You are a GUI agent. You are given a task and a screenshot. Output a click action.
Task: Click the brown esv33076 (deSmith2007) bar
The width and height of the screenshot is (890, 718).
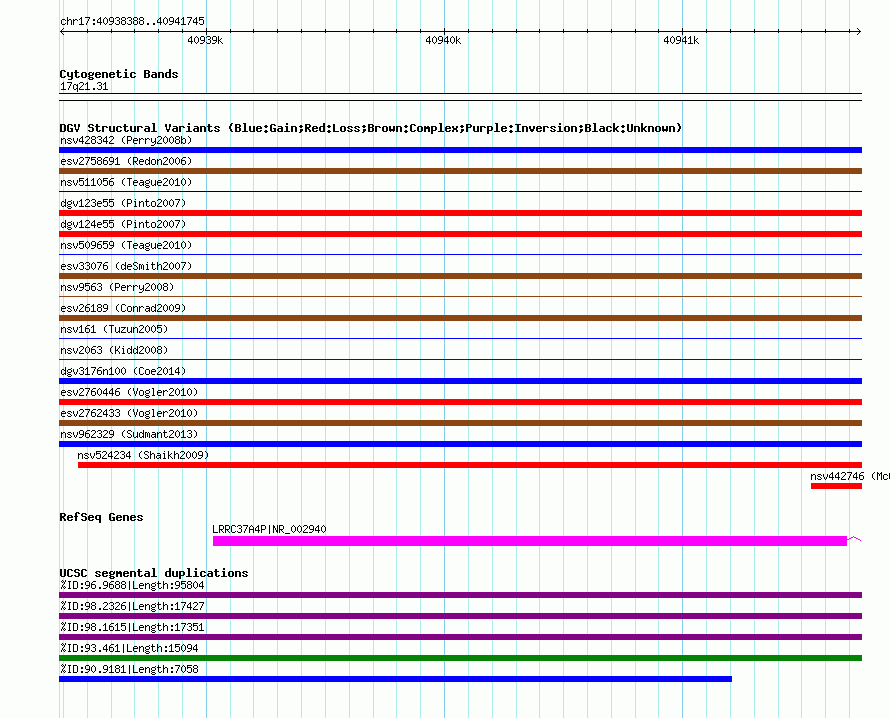pos(460,276)
